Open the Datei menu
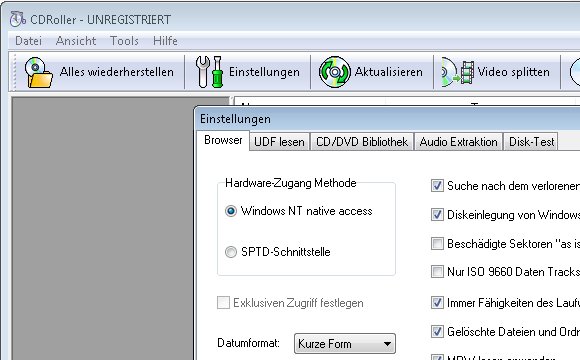Image resolution: width=580 pixels, height=360 pixels. [x=28, y=40]
